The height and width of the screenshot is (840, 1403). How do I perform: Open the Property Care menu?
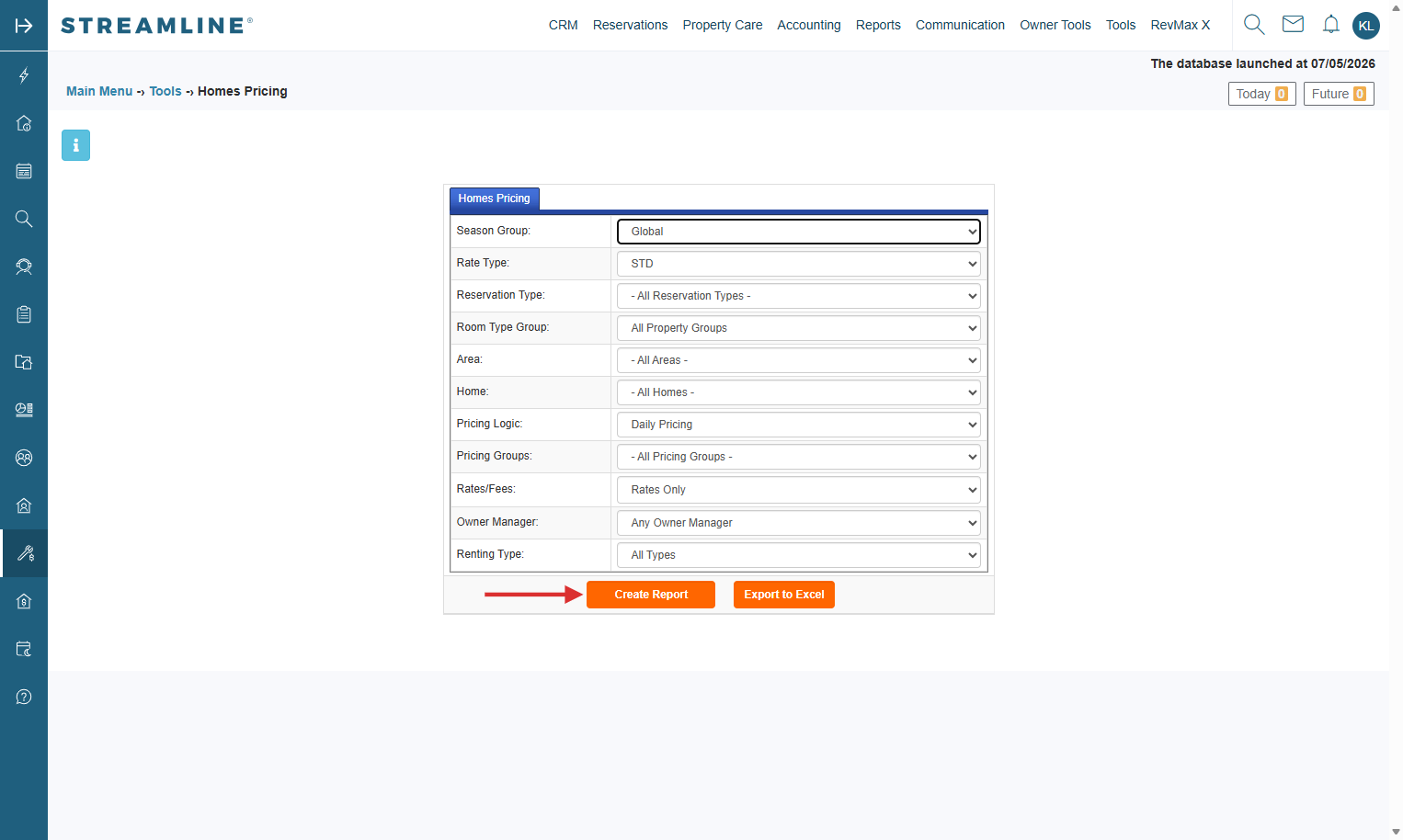[x=723, y=25]
